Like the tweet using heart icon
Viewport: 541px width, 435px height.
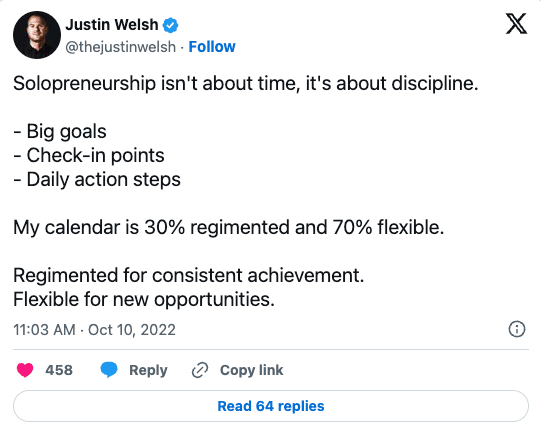[25, 370]
